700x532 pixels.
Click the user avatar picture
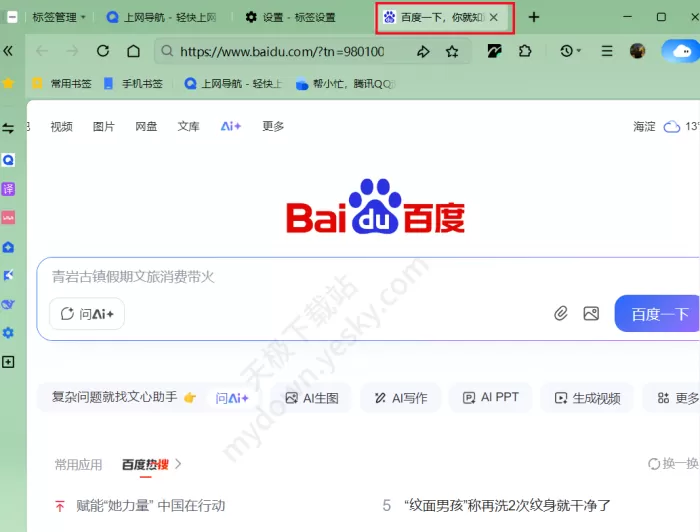pos(638,51)
